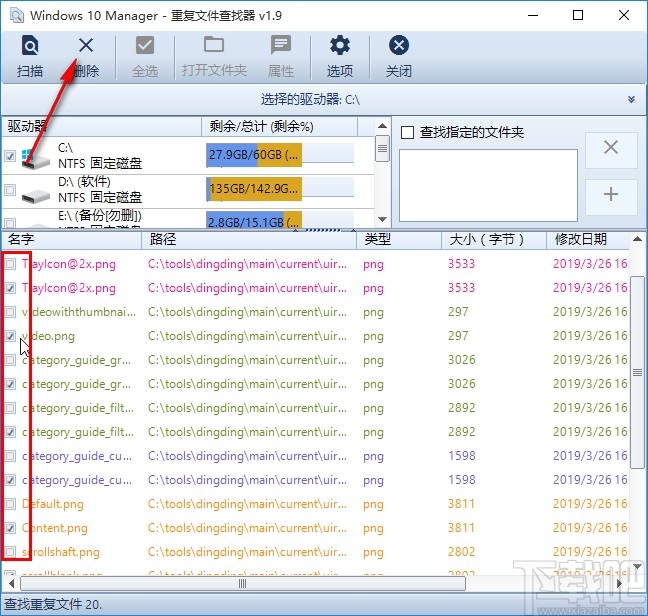
Task: Click the scrollshaft.png file name
Action: click(x=61, y=552)
